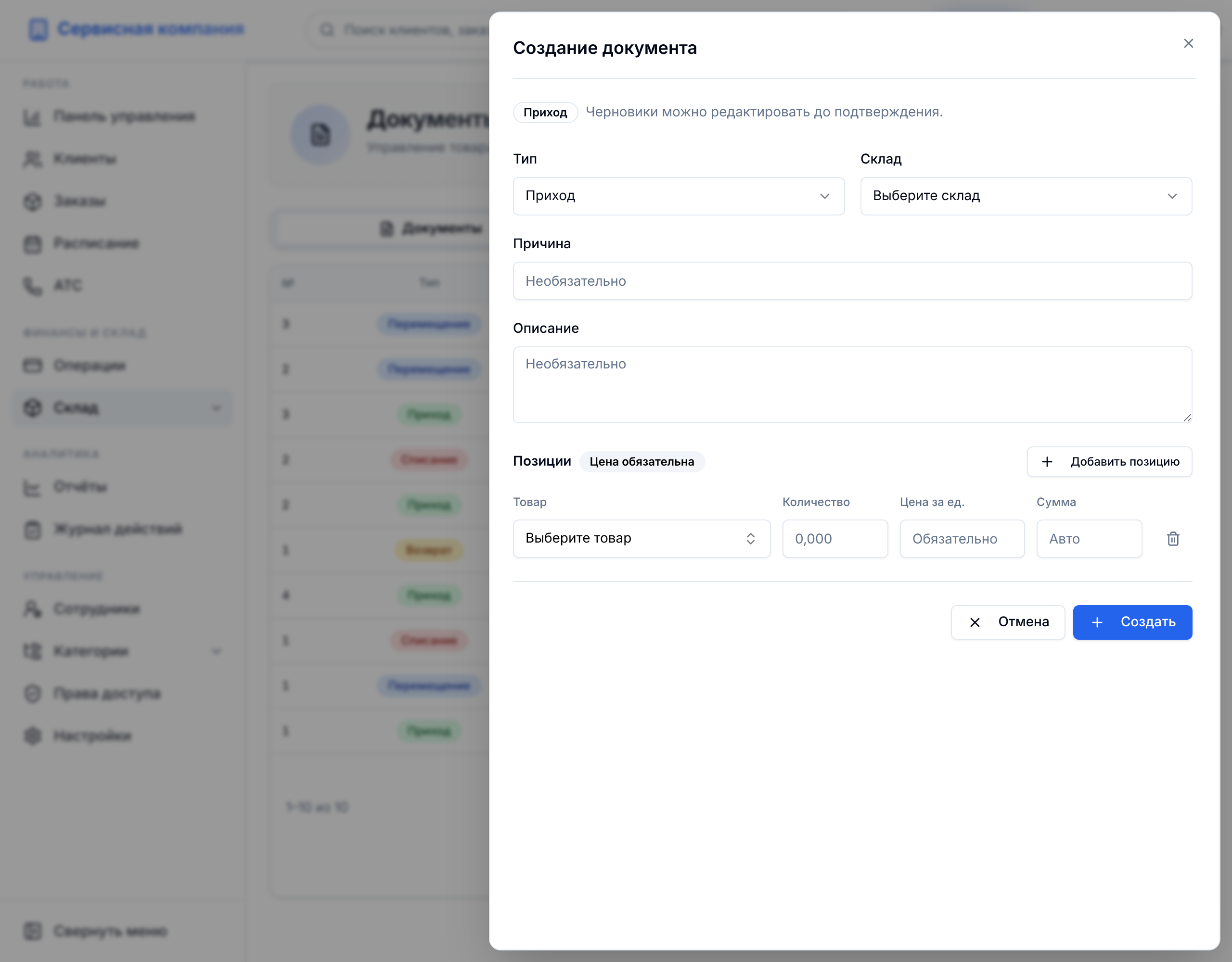This screenshot has width=1232, height=962.
Task: Open the Тип dropdown showing Приход
Action: point(679,196)
